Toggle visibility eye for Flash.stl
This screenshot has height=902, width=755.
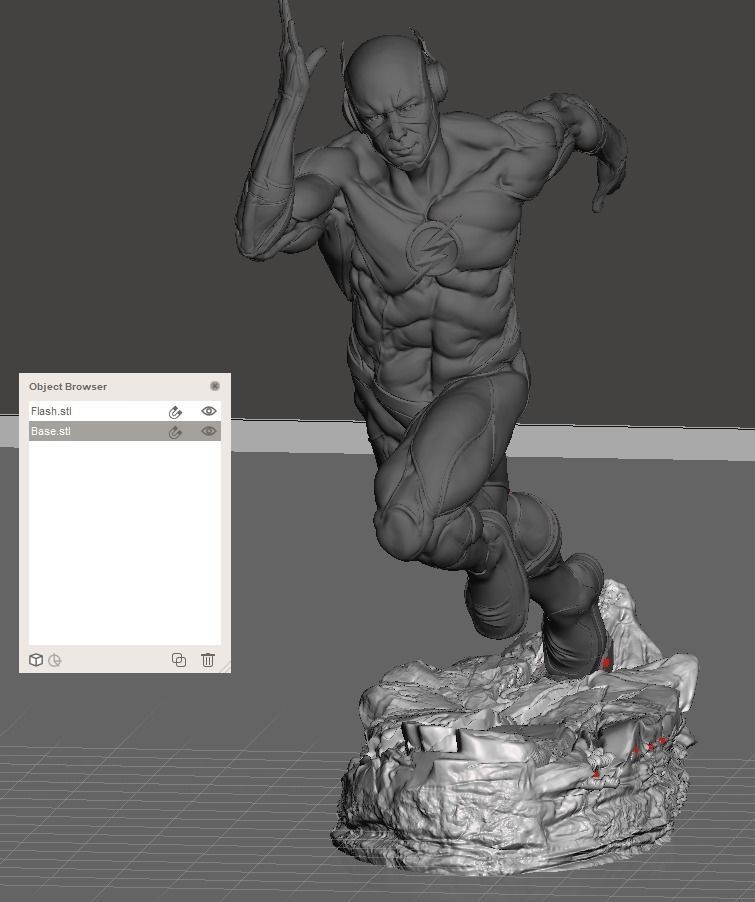(208, 411)
